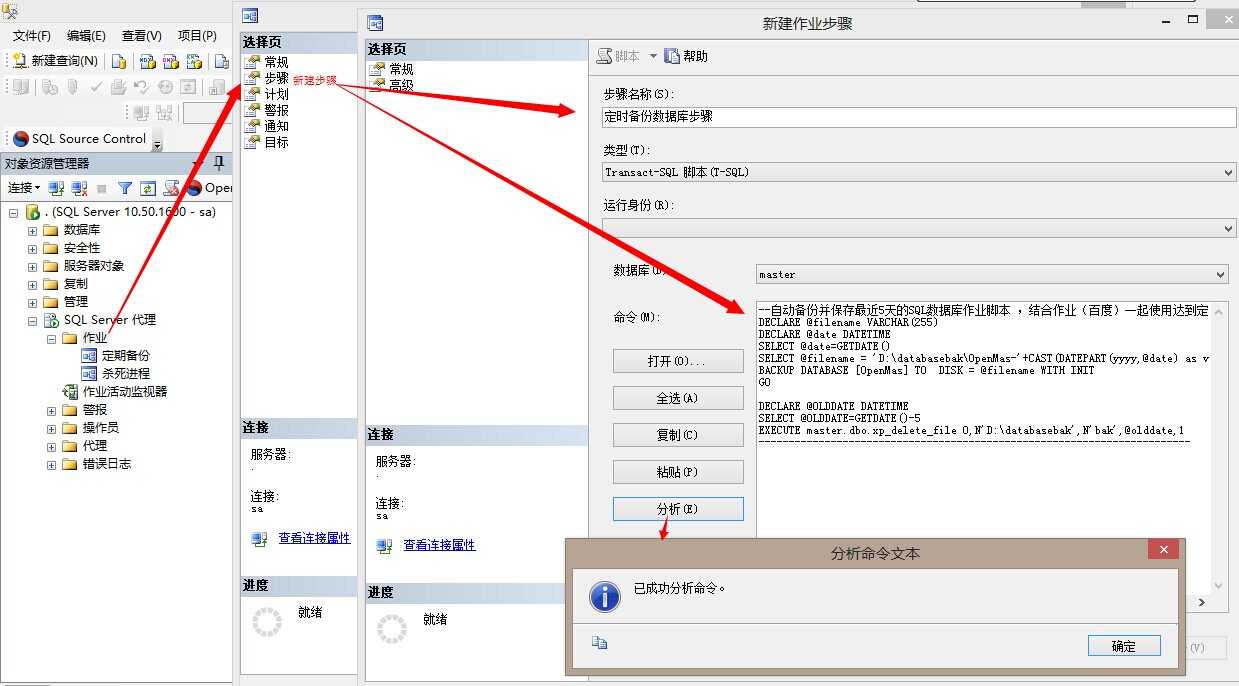1239x686 pixels.
Task: Click the XMLA query toolbar icon
Action: click(194, 61)
